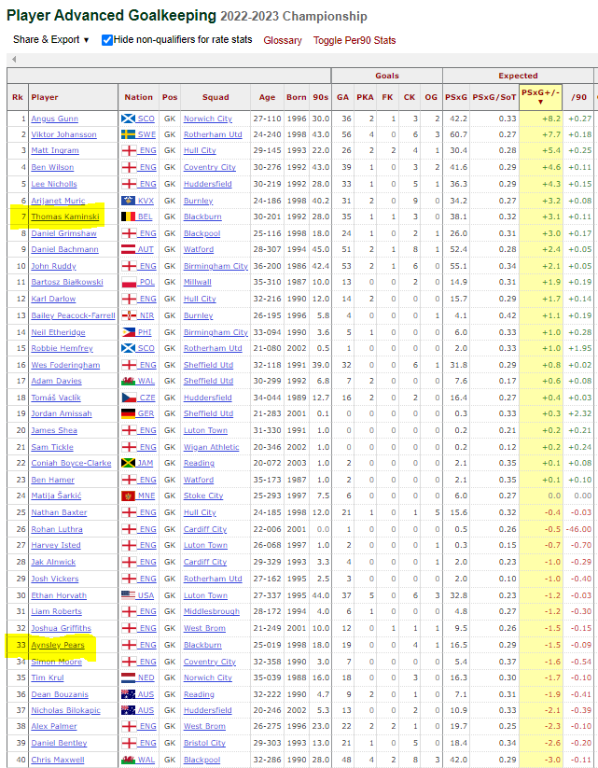The width and height of the screenshot is (598, 768).
Task: Open the Glossary link
Action: (283, 40)
